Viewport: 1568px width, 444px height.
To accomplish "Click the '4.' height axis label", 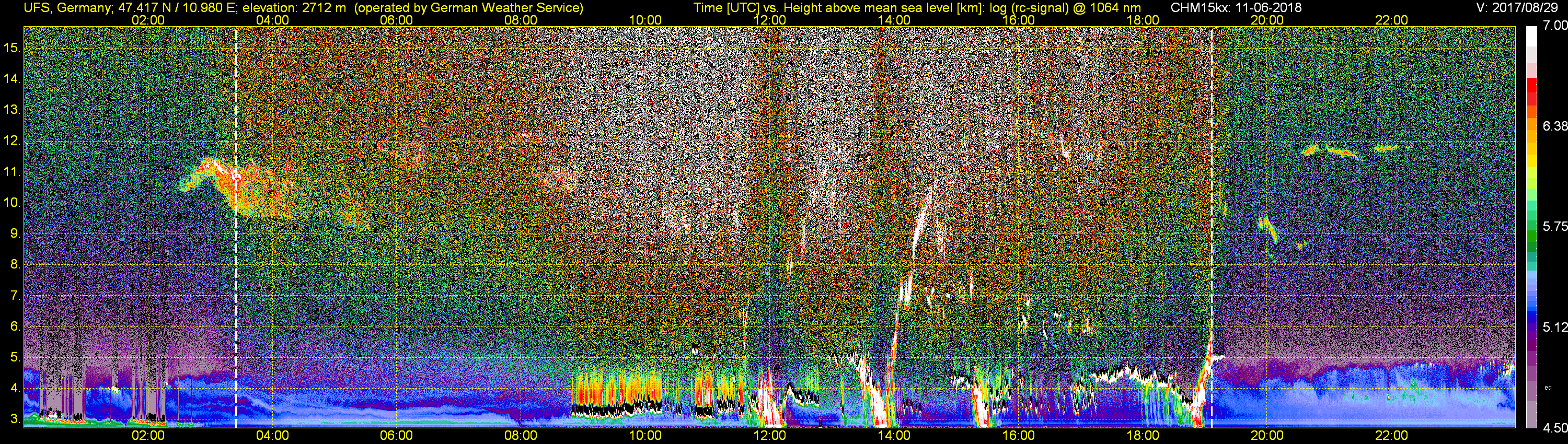I will point(16,388).
